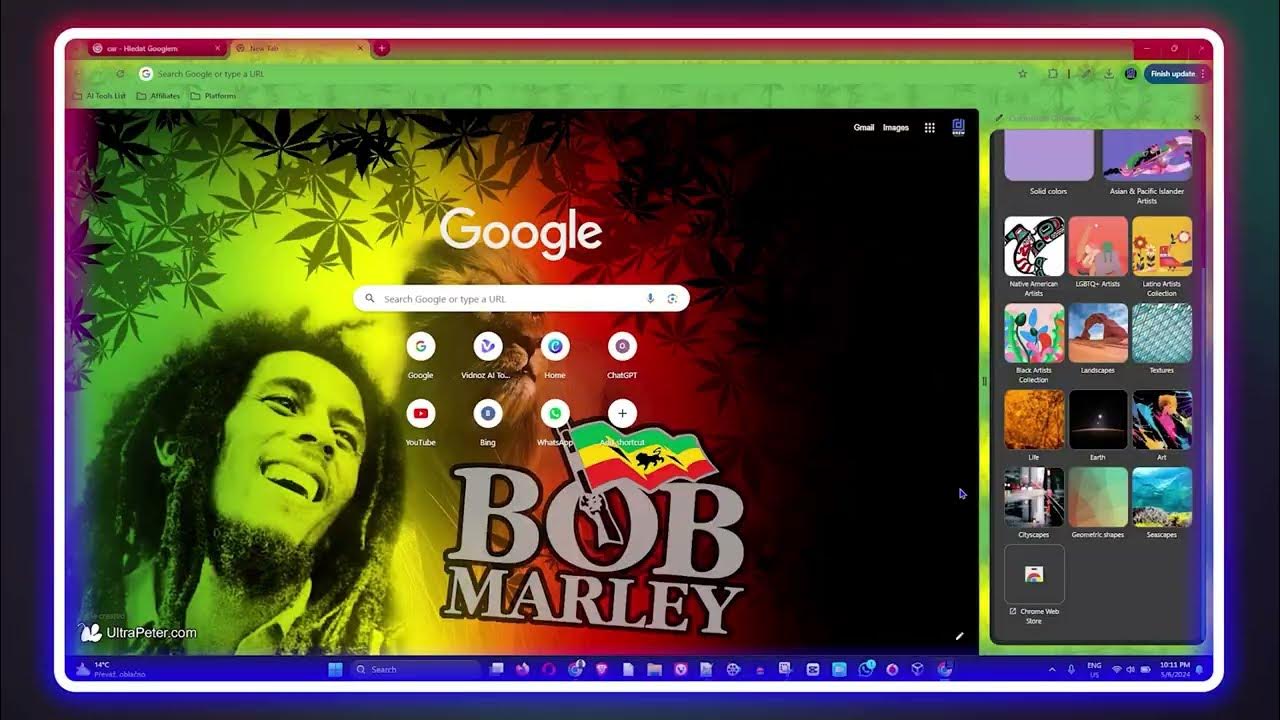The image size is (1280, 720).
Task: Click the side panel resize handle
Action: coord(984,381)
